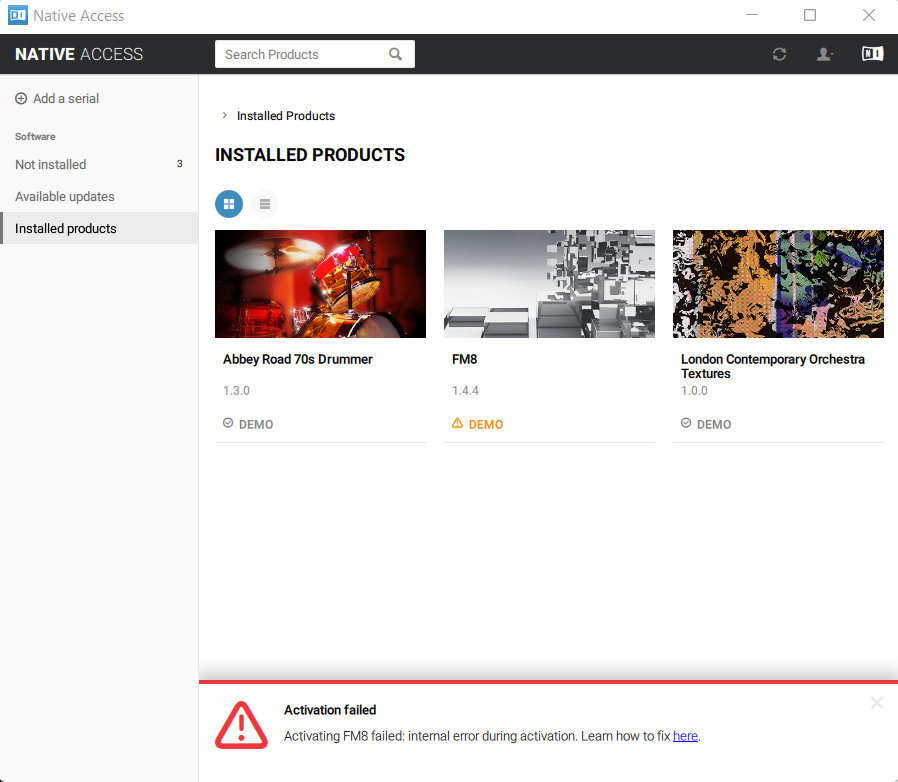
Task: Open the user account icon menu
Action: (824, 54)
